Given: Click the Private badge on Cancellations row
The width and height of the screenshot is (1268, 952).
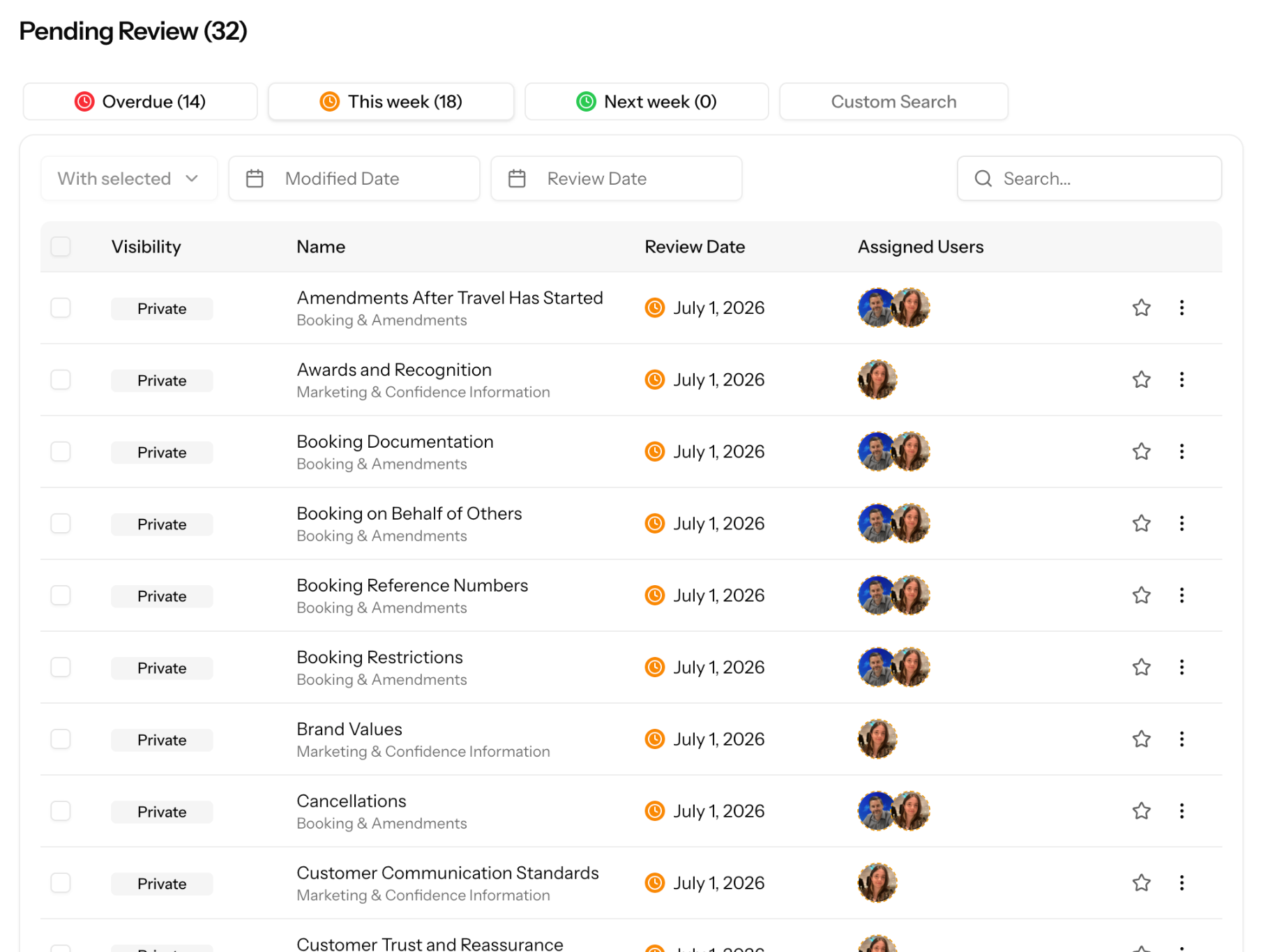Looking at the screenshot, I should click(162, 812).
